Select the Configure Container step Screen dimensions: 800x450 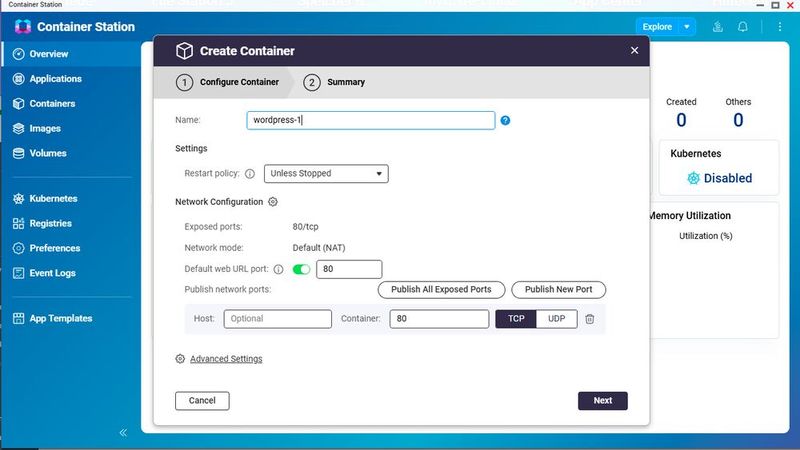pyautogui.click(x=228, y=82)
